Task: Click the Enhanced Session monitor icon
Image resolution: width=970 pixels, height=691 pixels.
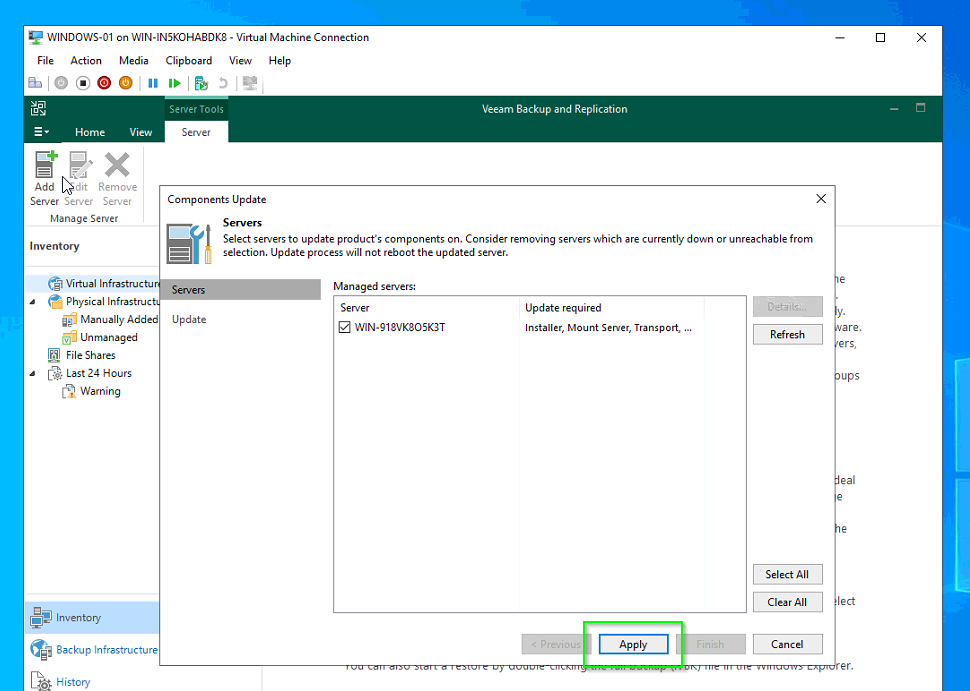Action: 250,83
